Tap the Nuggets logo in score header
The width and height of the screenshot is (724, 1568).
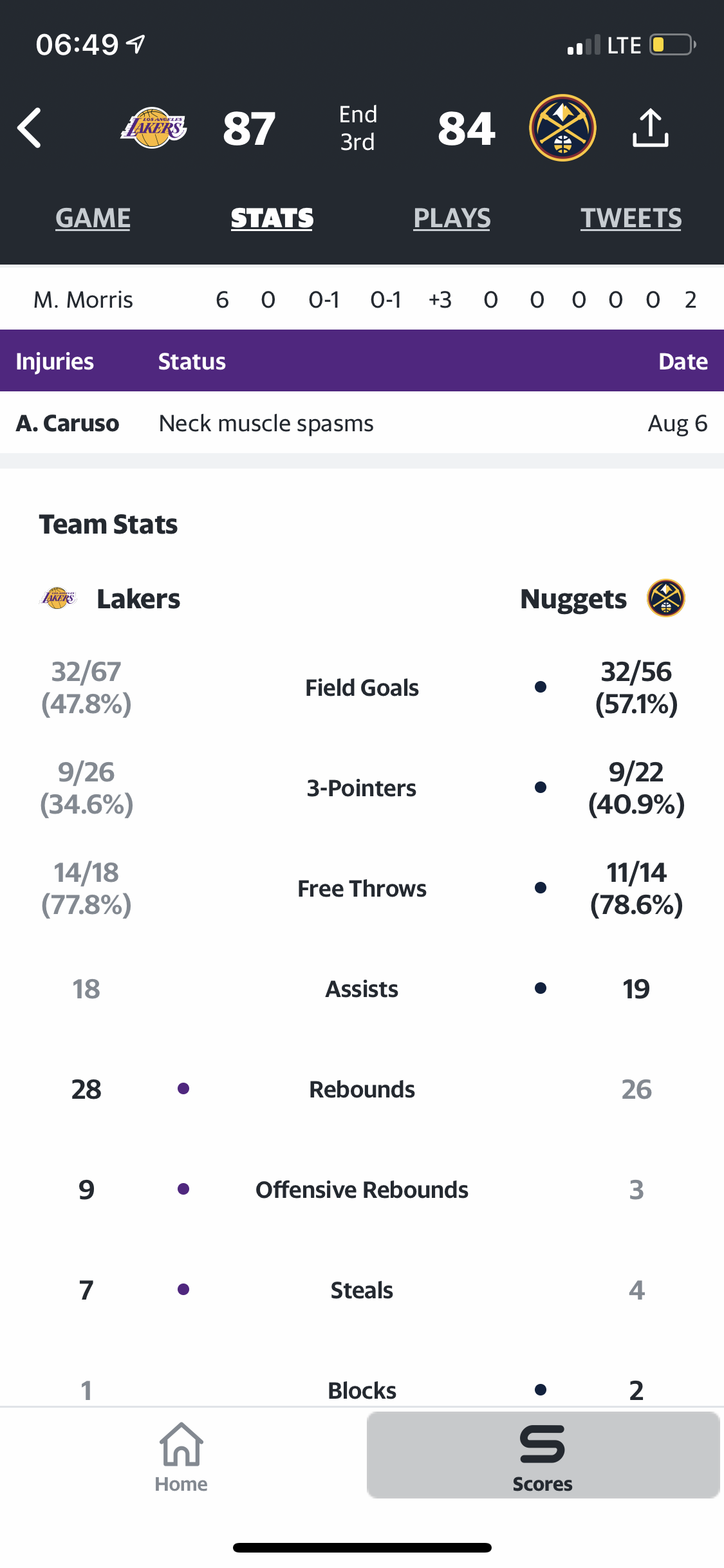pyautogui.click(x=562, y=127)
